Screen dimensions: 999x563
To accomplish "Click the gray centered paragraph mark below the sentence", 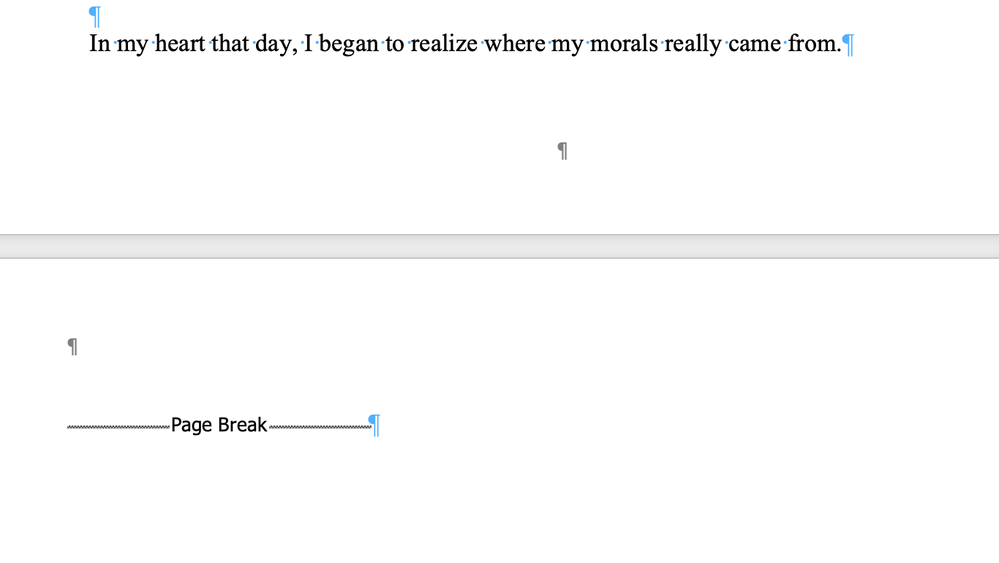I will [x=563, y=150].
